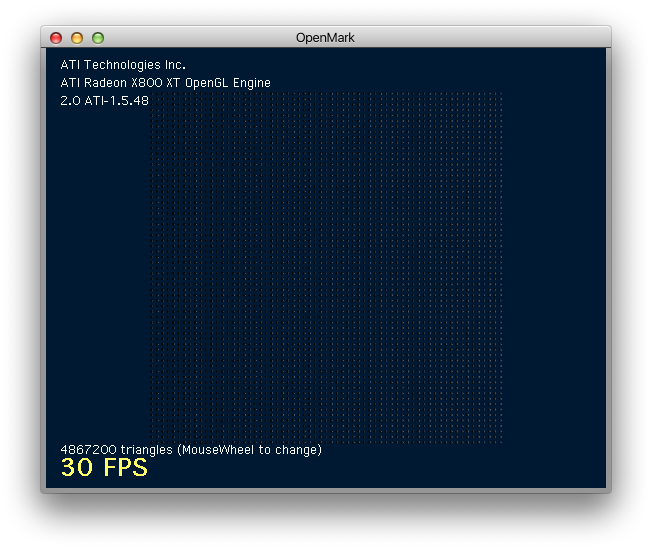Click empty title bar right of OpenMark

point(480,38)
